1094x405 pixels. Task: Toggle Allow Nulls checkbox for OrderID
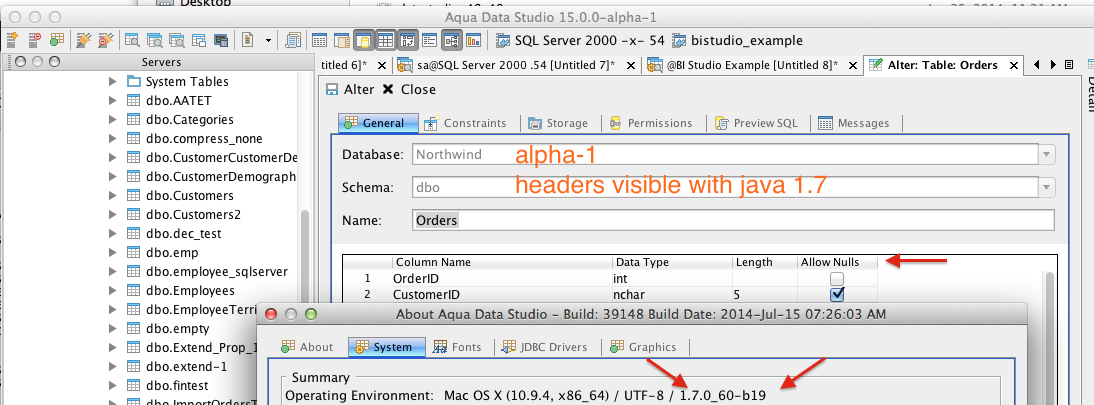837,279
